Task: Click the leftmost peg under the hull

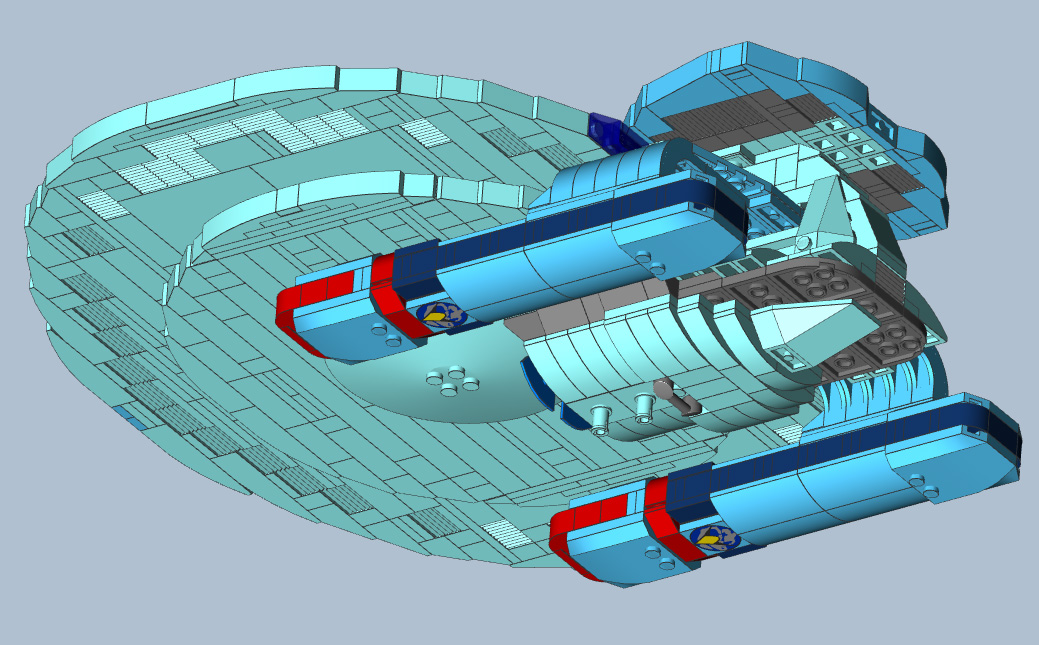Action: pos(599,420)
